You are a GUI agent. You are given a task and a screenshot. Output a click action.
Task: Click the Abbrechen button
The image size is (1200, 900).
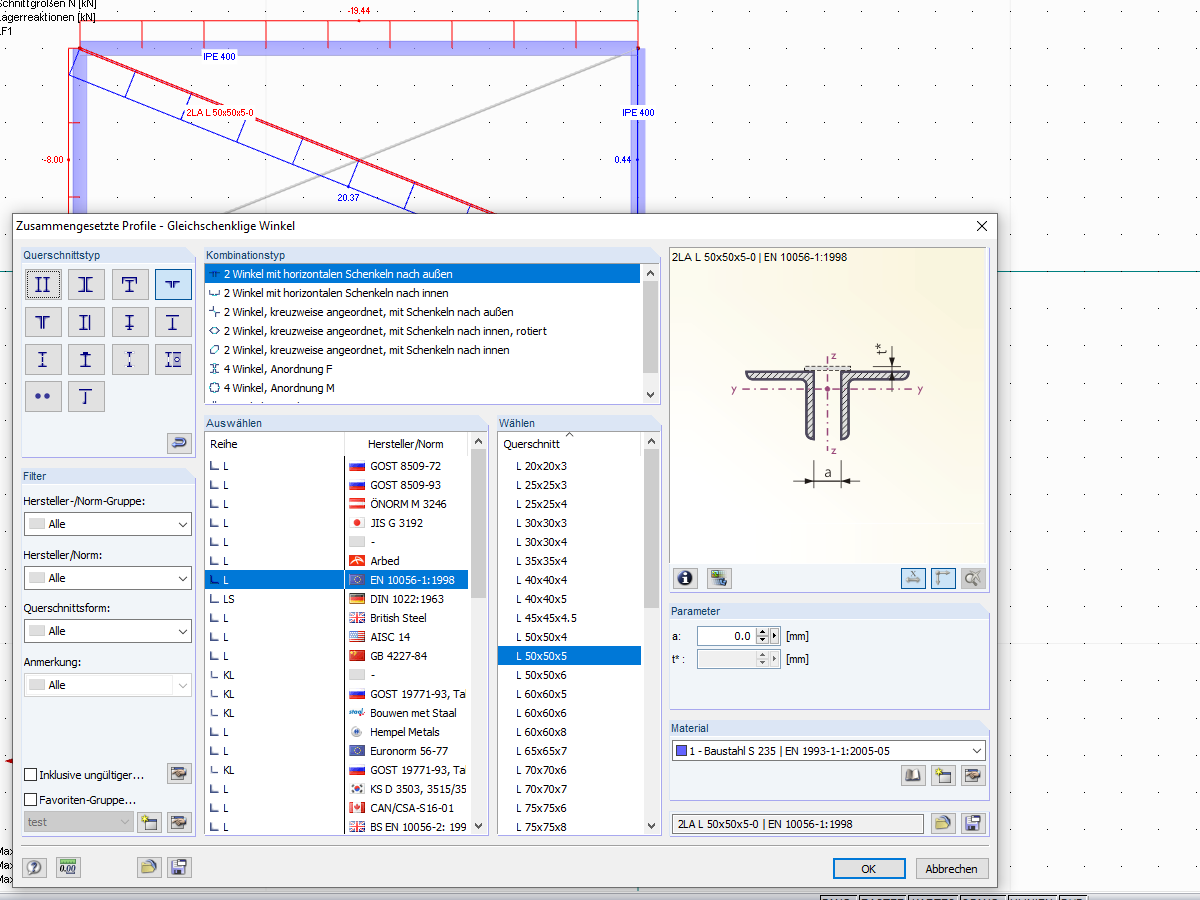point(952,868)
